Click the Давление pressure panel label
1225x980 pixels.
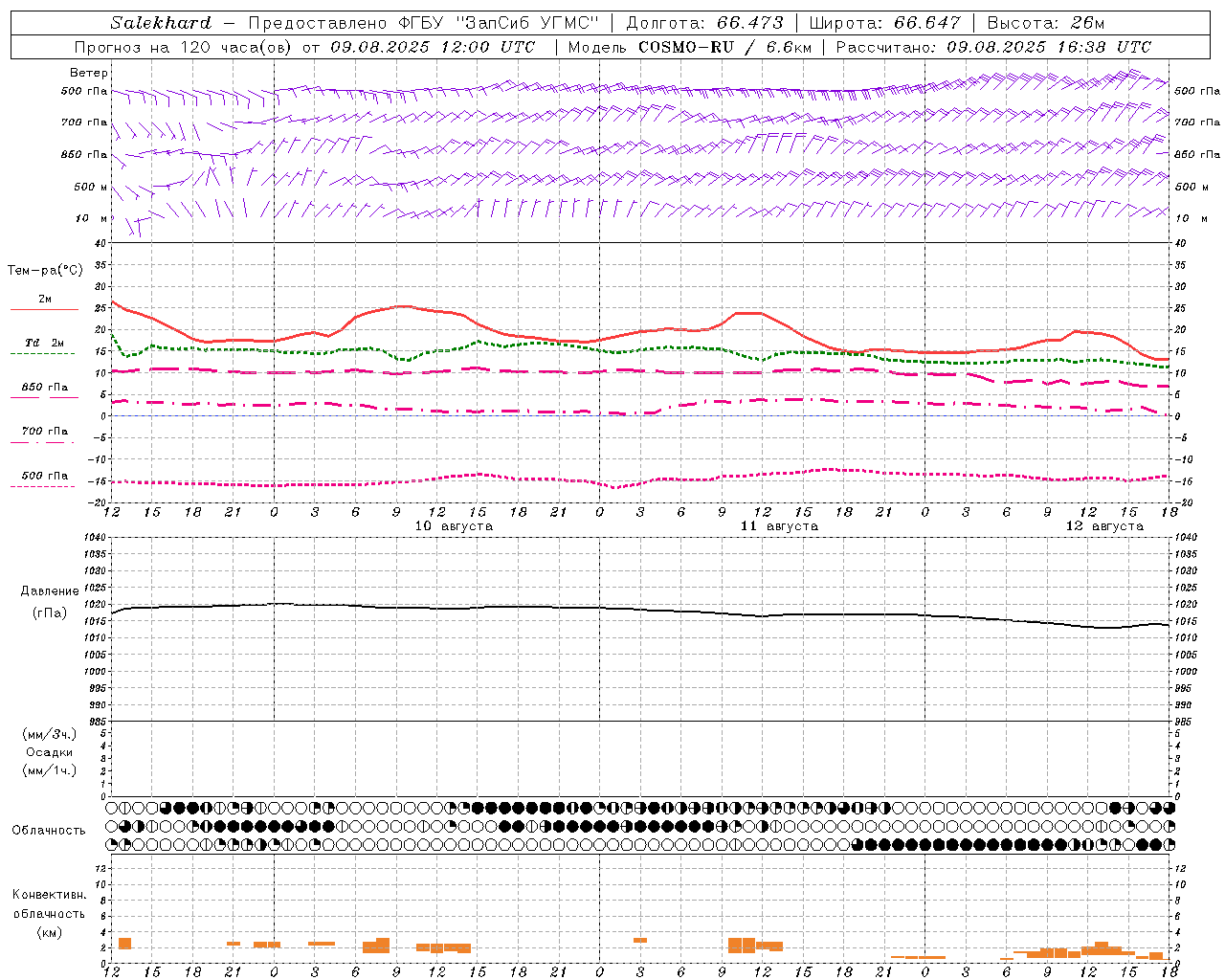point(50,591)
